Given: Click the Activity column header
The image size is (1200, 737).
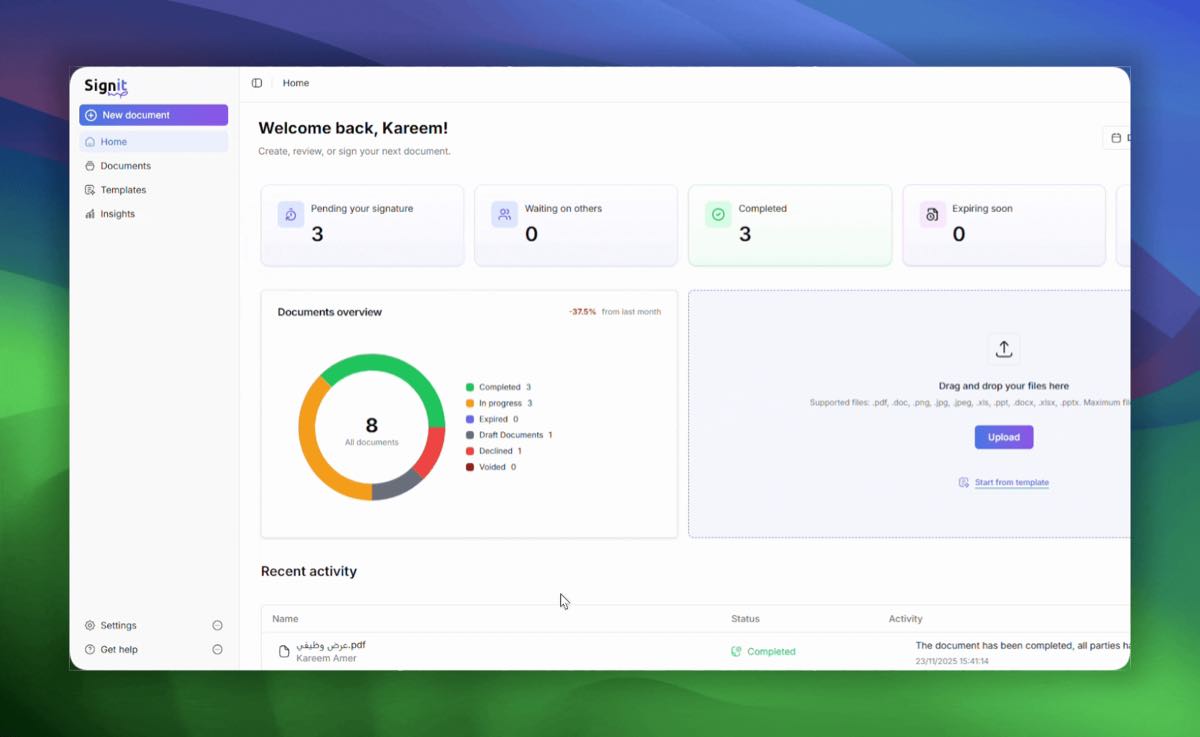Looking at the screenshot, I should (x=906, y=619).
